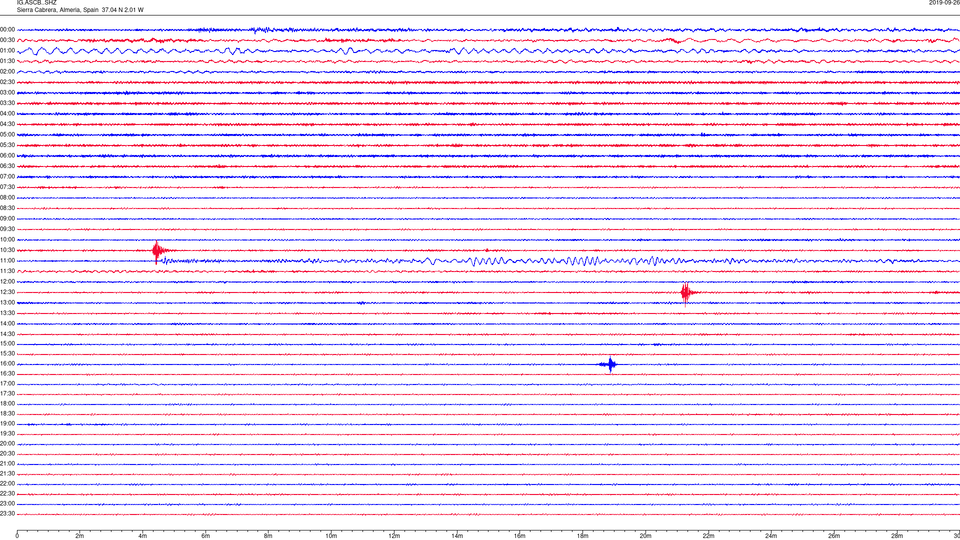This screenshot has width=960, height=540.
Task: Click the 14m tick label on minute axis
Action: 457,536
